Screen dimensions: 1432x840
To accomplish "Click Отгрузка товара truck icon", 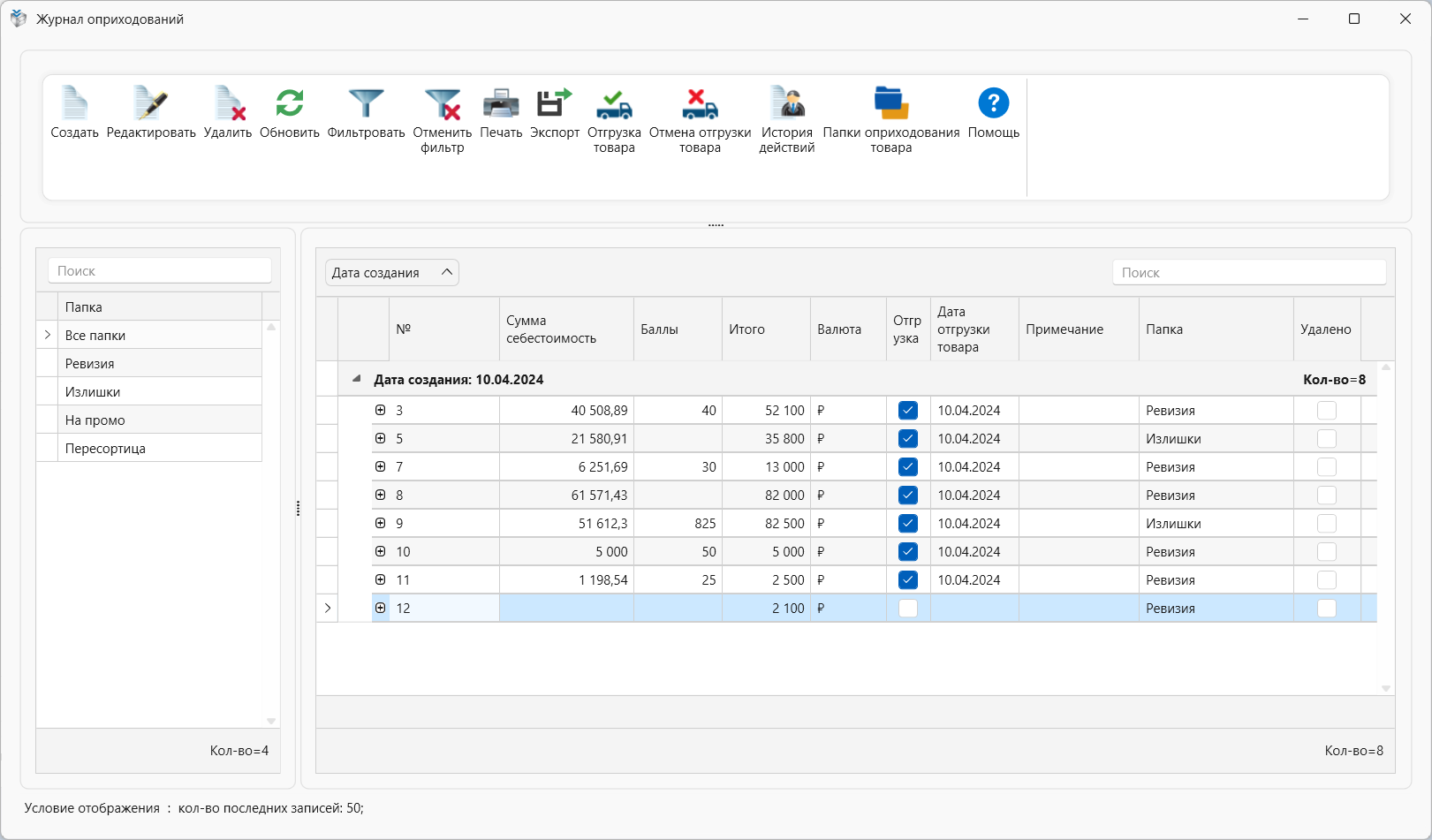I will point(614,103).
